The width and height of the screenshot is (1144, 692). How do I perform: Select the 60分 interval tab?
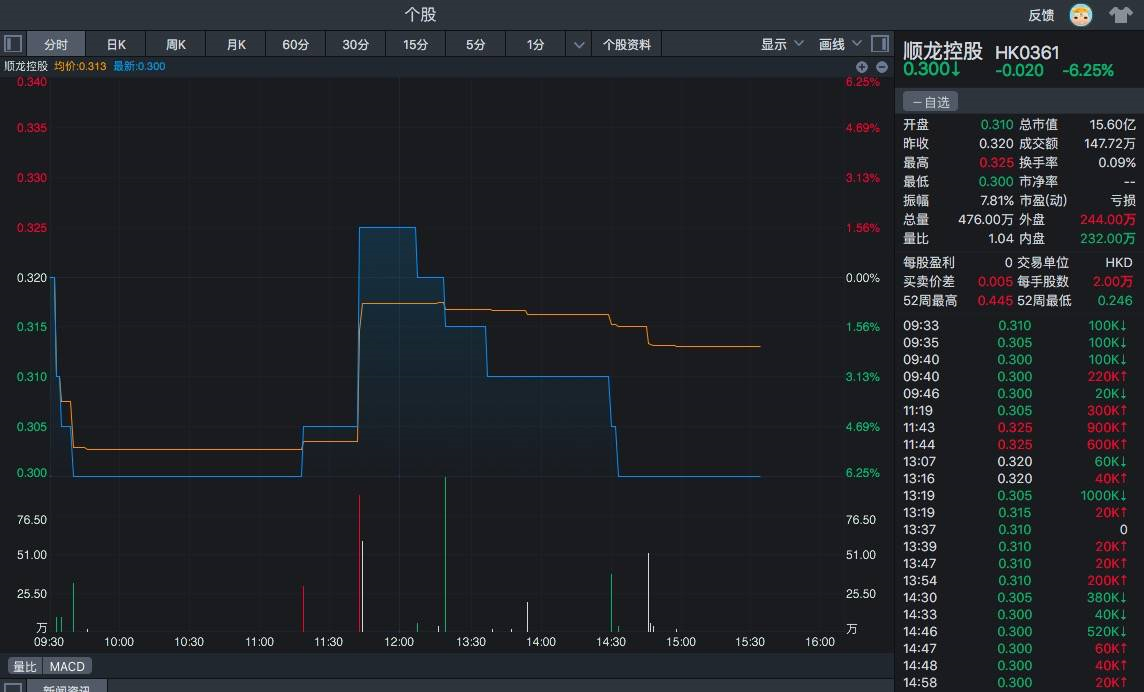coord(296,45)
